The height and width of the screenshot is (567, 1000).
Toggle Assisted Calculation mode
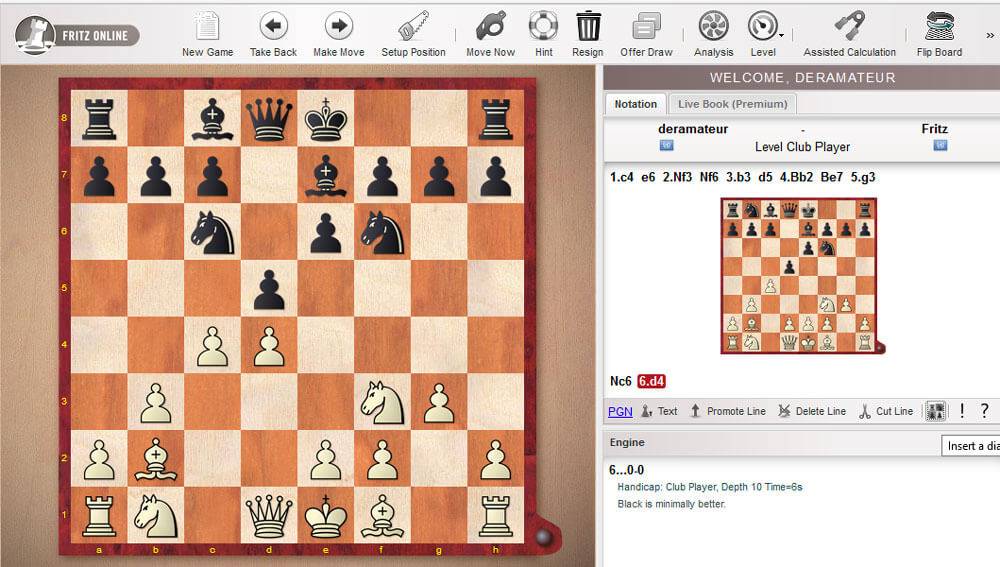(x=849, y=27)
